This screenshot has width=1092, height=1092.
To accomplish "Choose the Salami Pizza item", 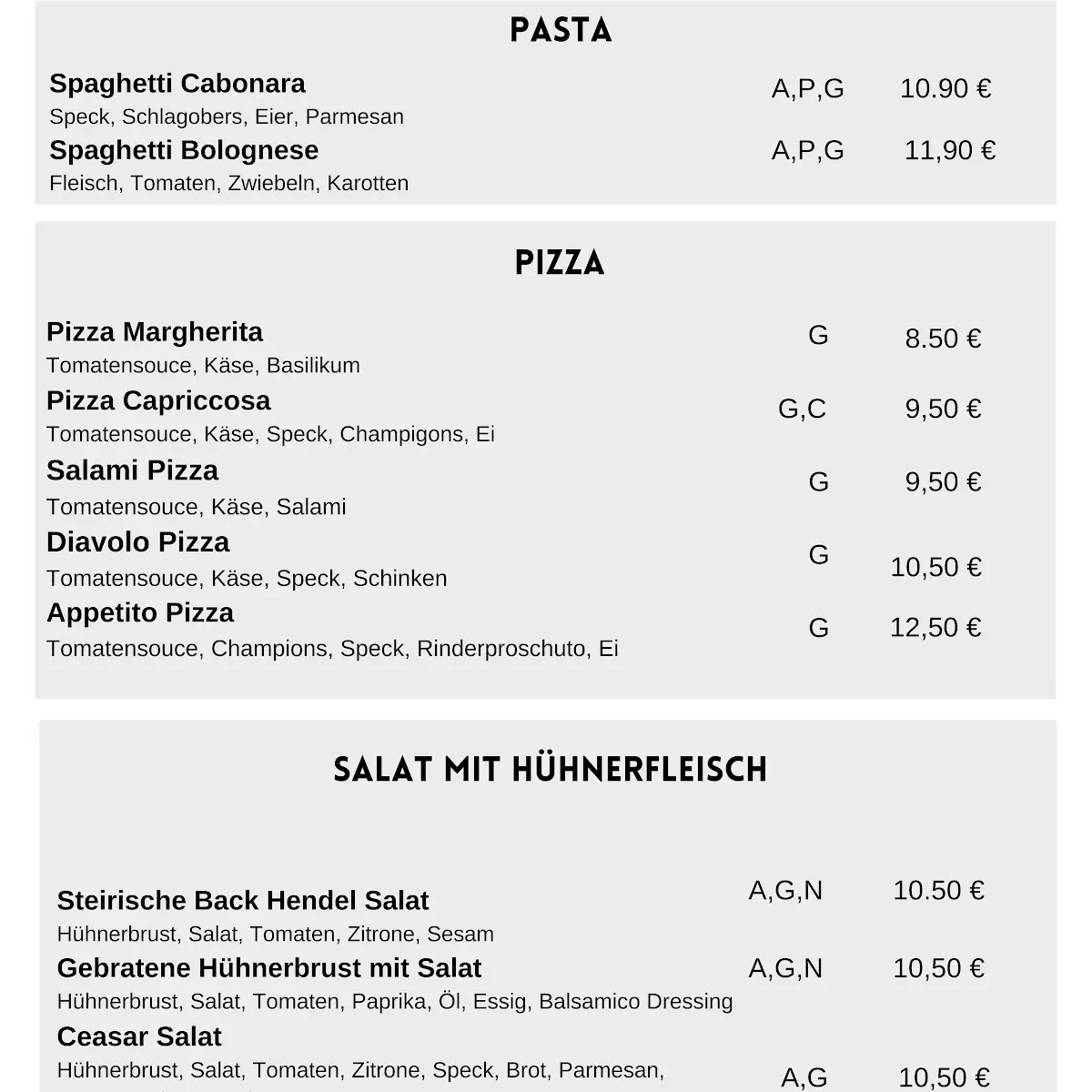I will coord(133,470).
